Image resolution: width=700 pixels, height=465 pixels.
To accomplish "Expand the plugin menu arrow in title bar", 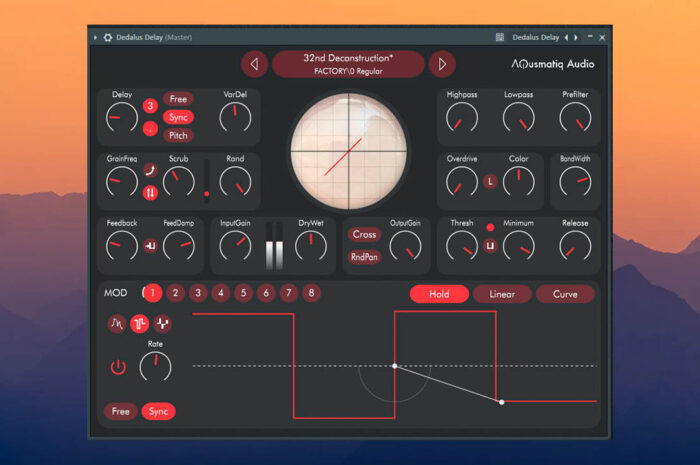I will 96,37.
